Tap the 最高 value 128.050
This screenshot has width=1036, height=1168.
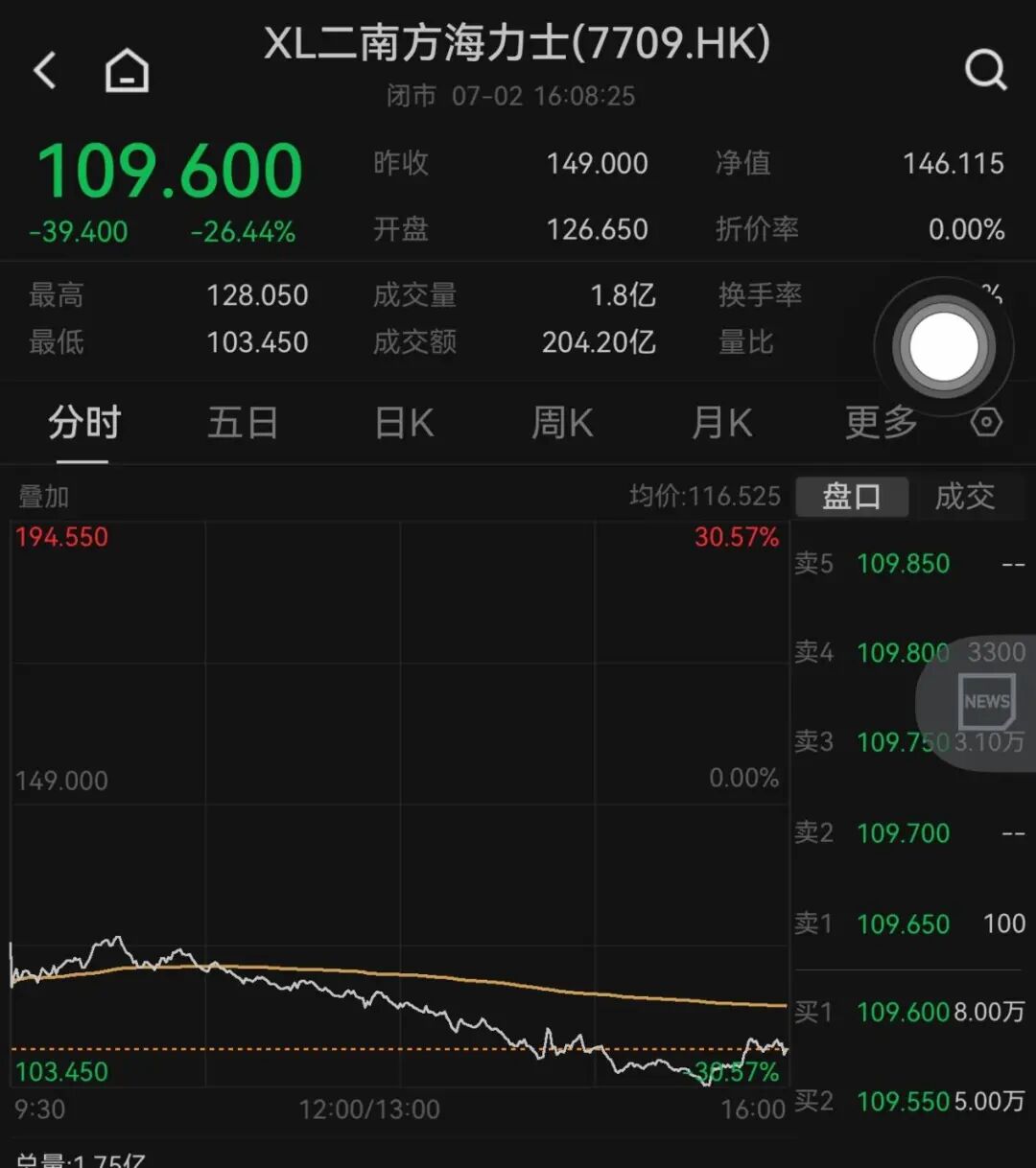point(258,295)
